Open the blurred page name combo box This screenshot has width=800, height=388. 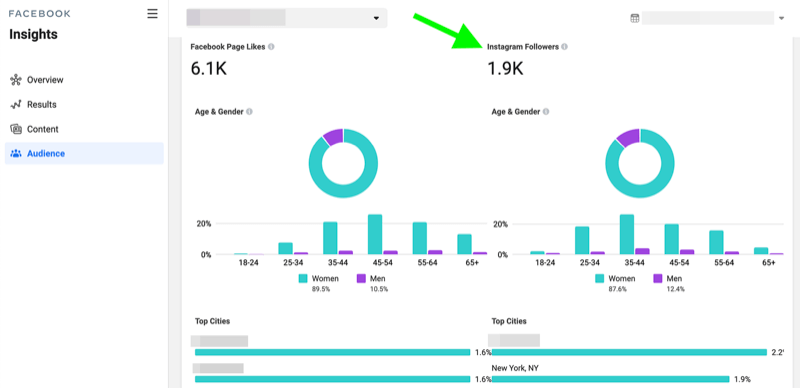tap(286, 18)
